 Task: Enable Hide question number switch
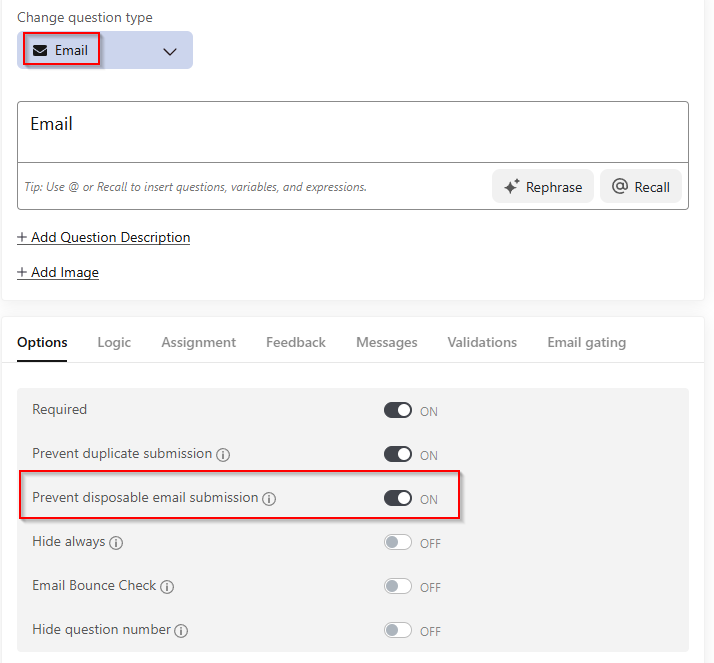click(x=398, y=631)
